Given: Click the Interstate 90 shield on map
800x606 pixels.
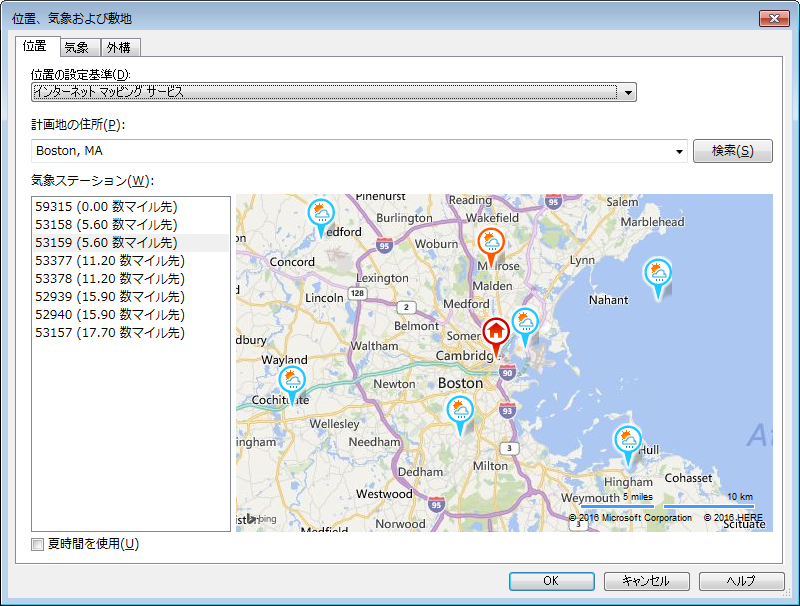Looking at the screenshot, I should 507,373.
